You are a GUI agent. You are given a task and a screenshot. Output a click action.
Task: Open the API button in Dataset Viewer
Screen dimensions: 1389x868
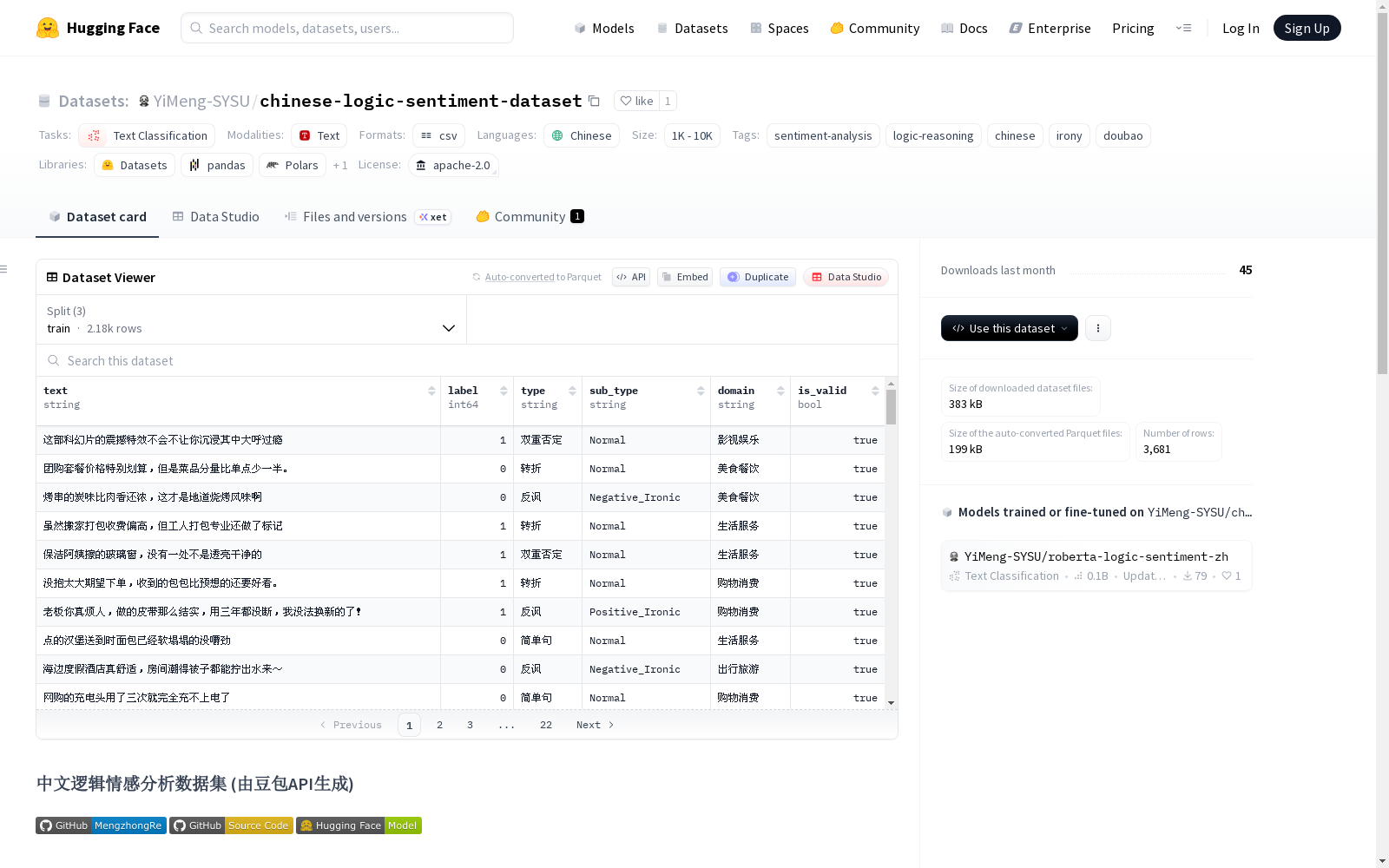(631, 277)
